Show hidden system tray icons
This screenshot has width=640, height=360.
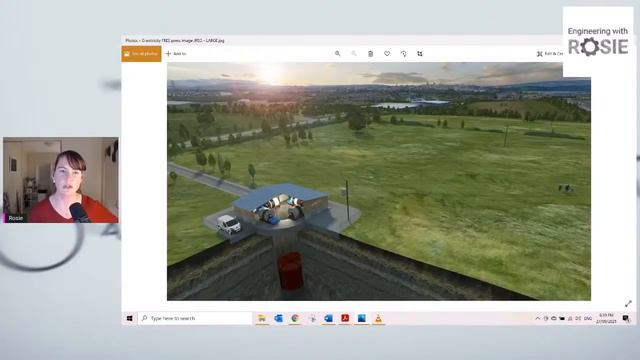coord(538,319)
